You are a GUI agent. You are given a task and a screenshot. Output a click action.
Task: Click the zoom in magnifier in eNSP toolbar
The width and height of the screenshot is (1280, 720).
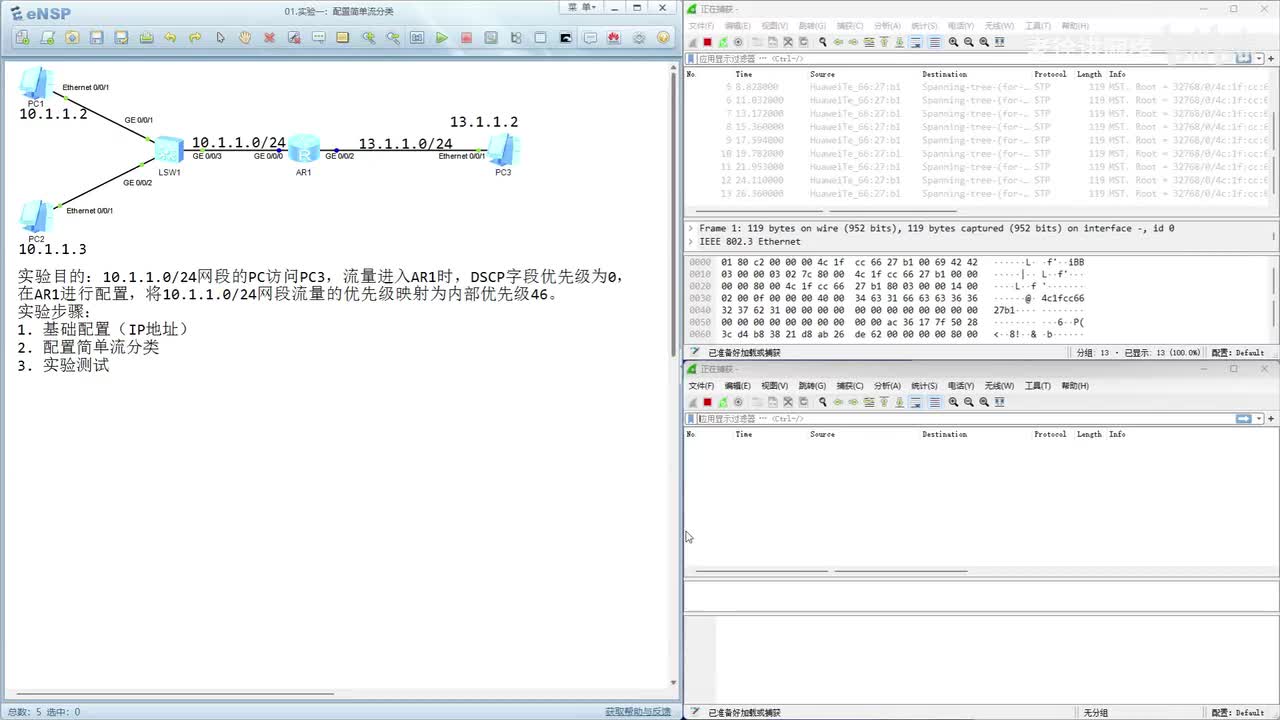tap(368, 38)
